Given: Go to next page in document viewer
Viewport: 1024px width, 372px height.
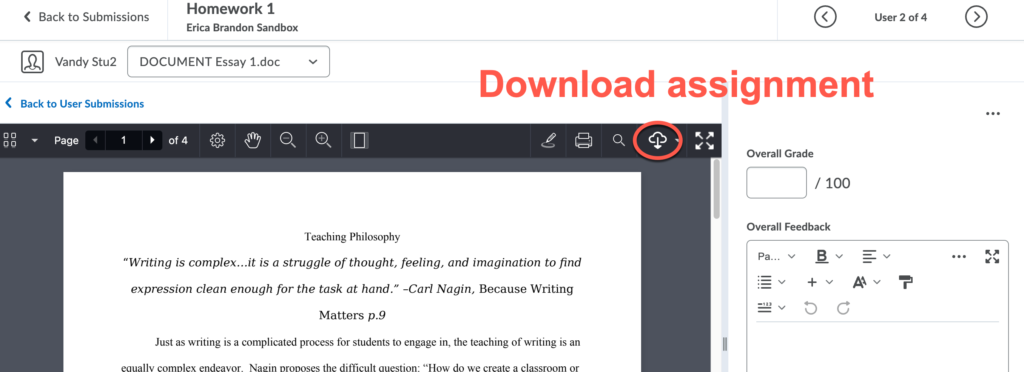Looking at the screenshot, I should pyautogui.click(x=152, y=140).
